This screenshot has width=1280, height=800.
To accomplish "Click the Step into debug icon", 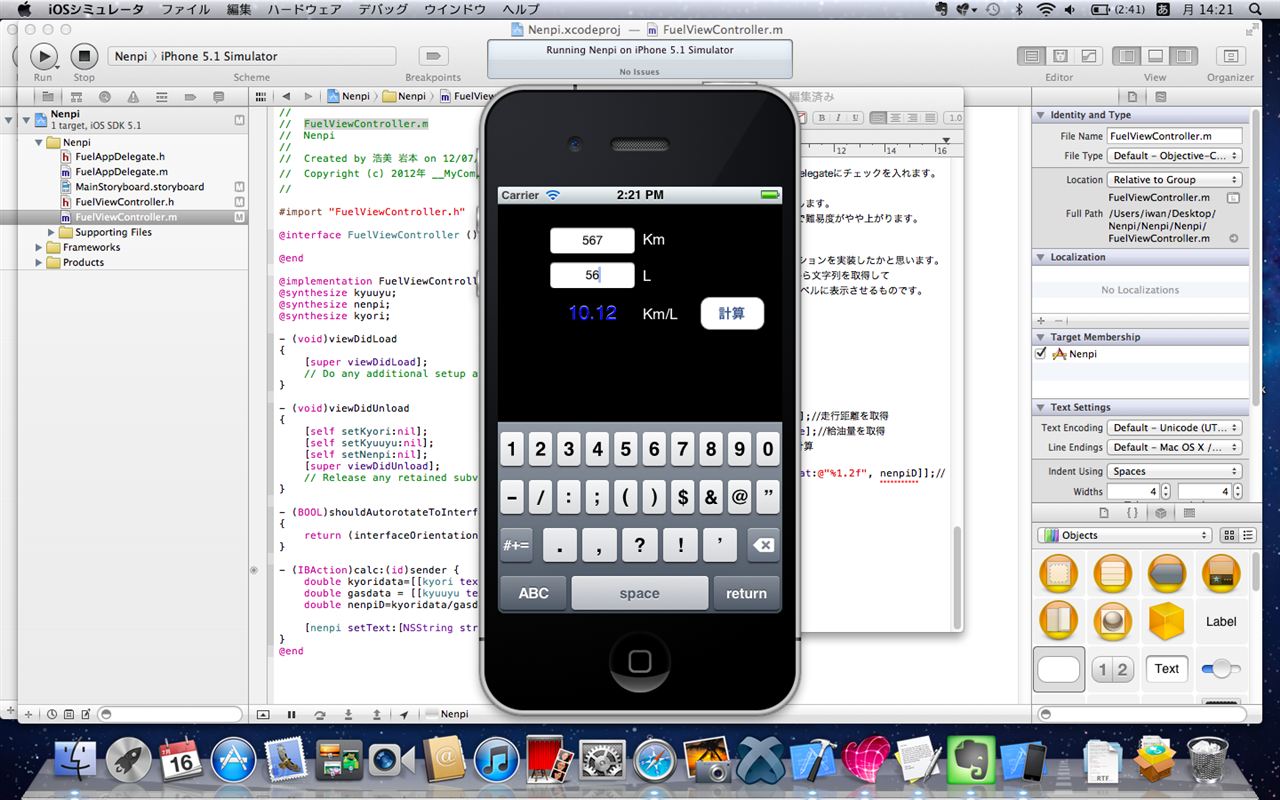I will [347, 715].
